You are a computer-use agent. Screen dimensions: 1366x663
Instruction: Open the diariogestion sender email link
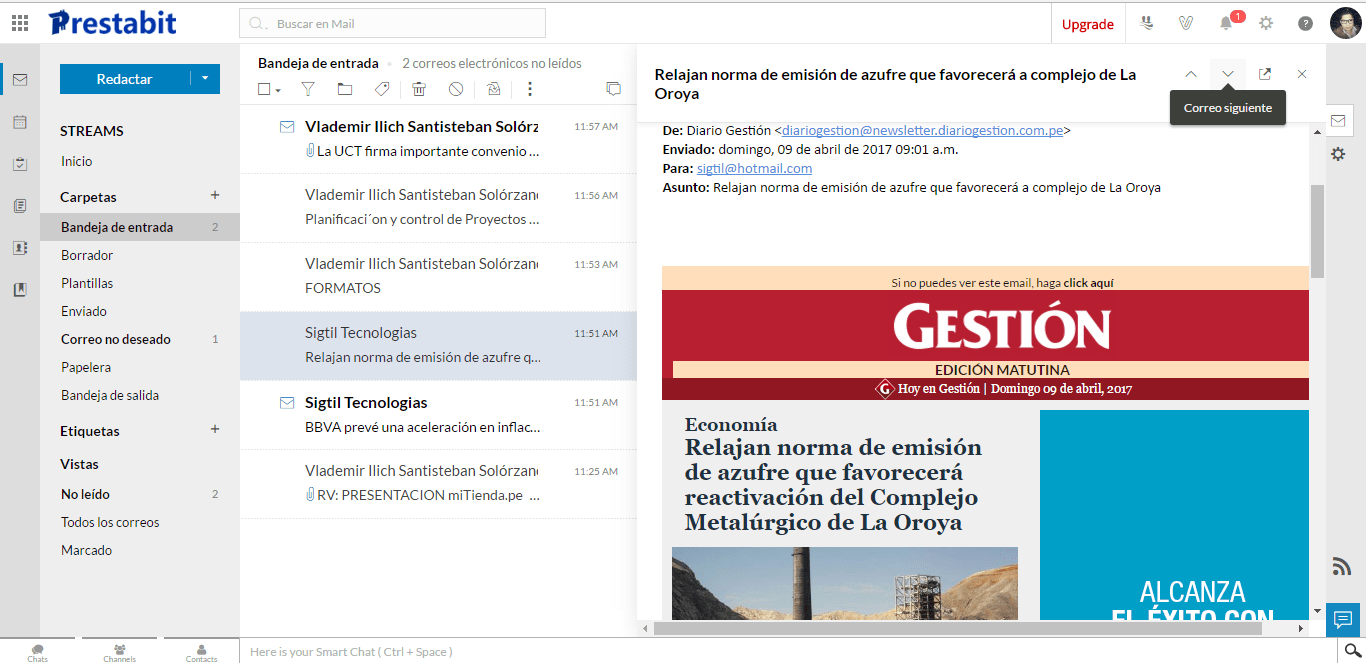(922, 130)
